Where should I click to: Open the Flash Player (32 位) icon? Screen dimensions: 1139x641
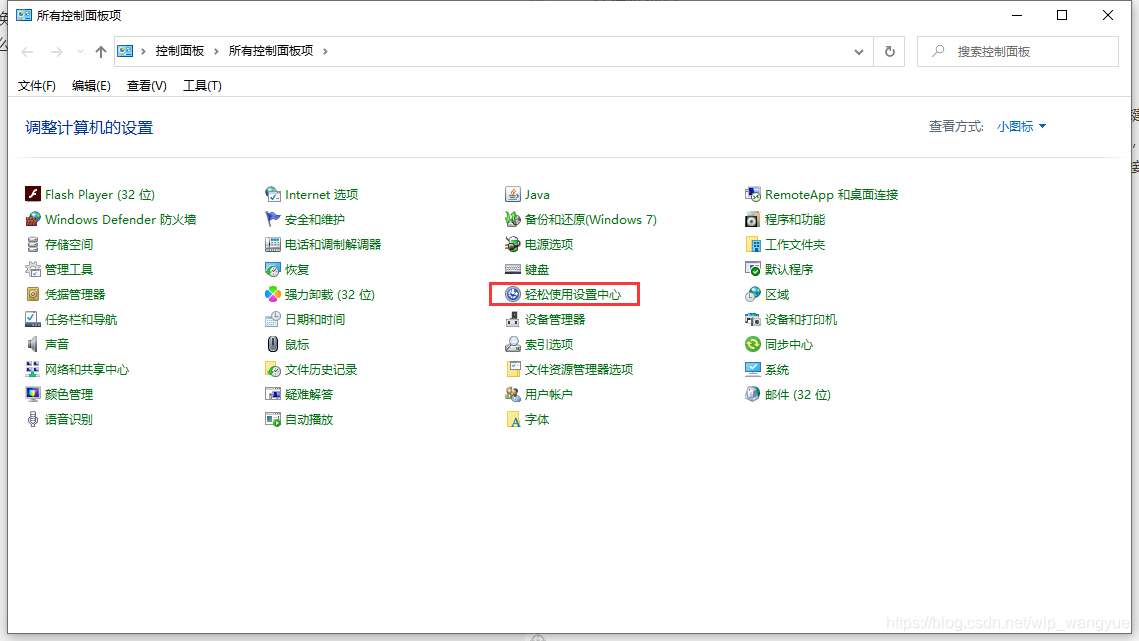33,194
